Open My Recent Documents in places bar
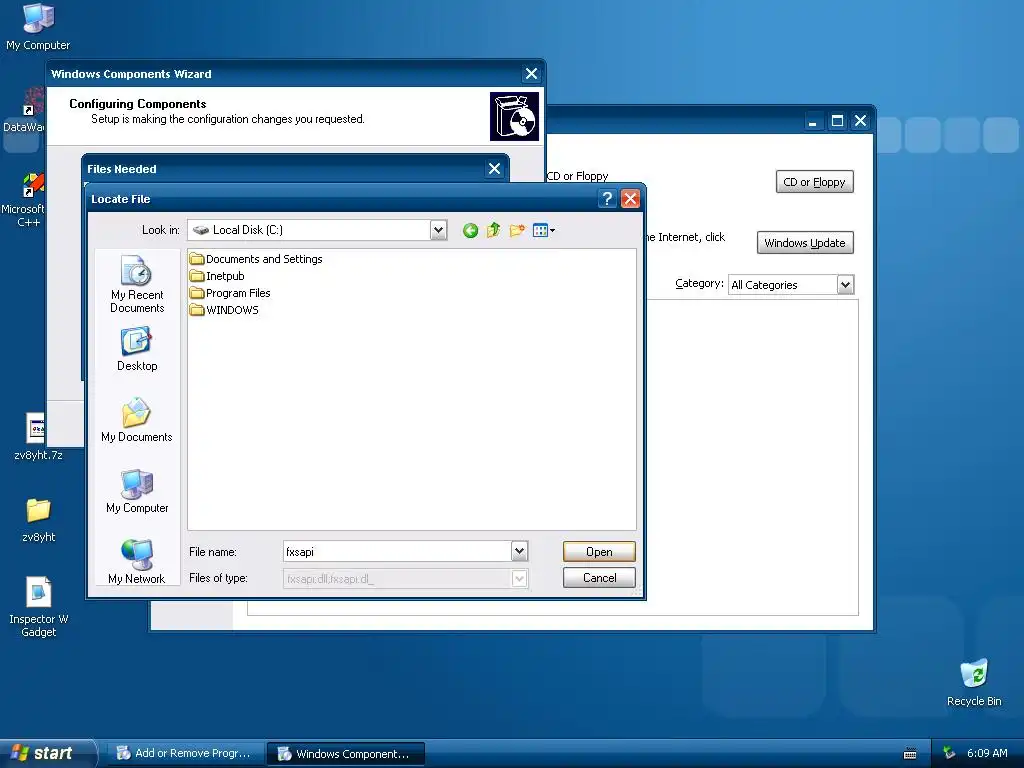Screen dimensions: 1024x768 [x=137, y=284]
